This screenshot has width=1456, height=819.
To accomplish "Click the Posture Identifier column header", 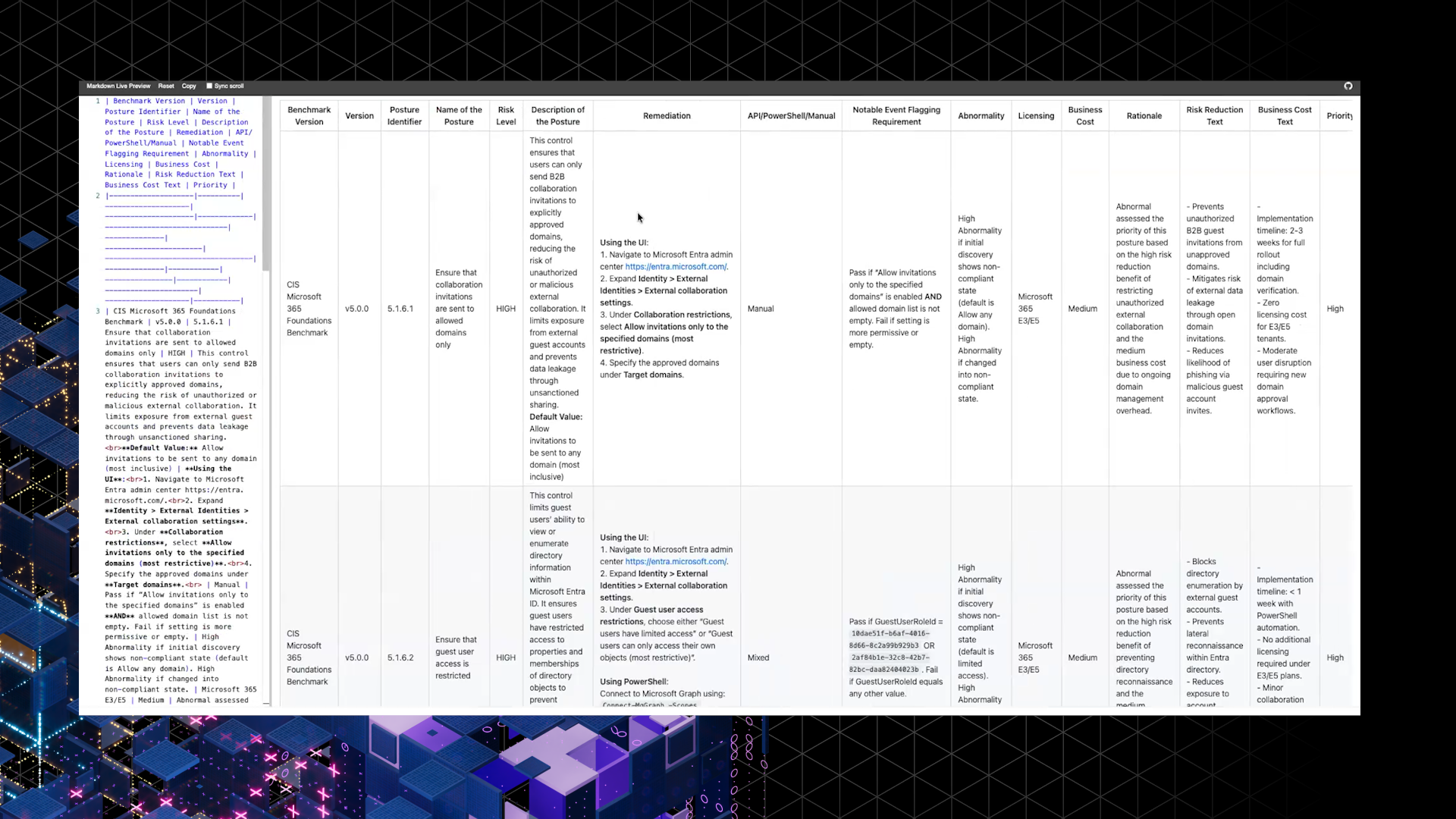I will 405,116.
